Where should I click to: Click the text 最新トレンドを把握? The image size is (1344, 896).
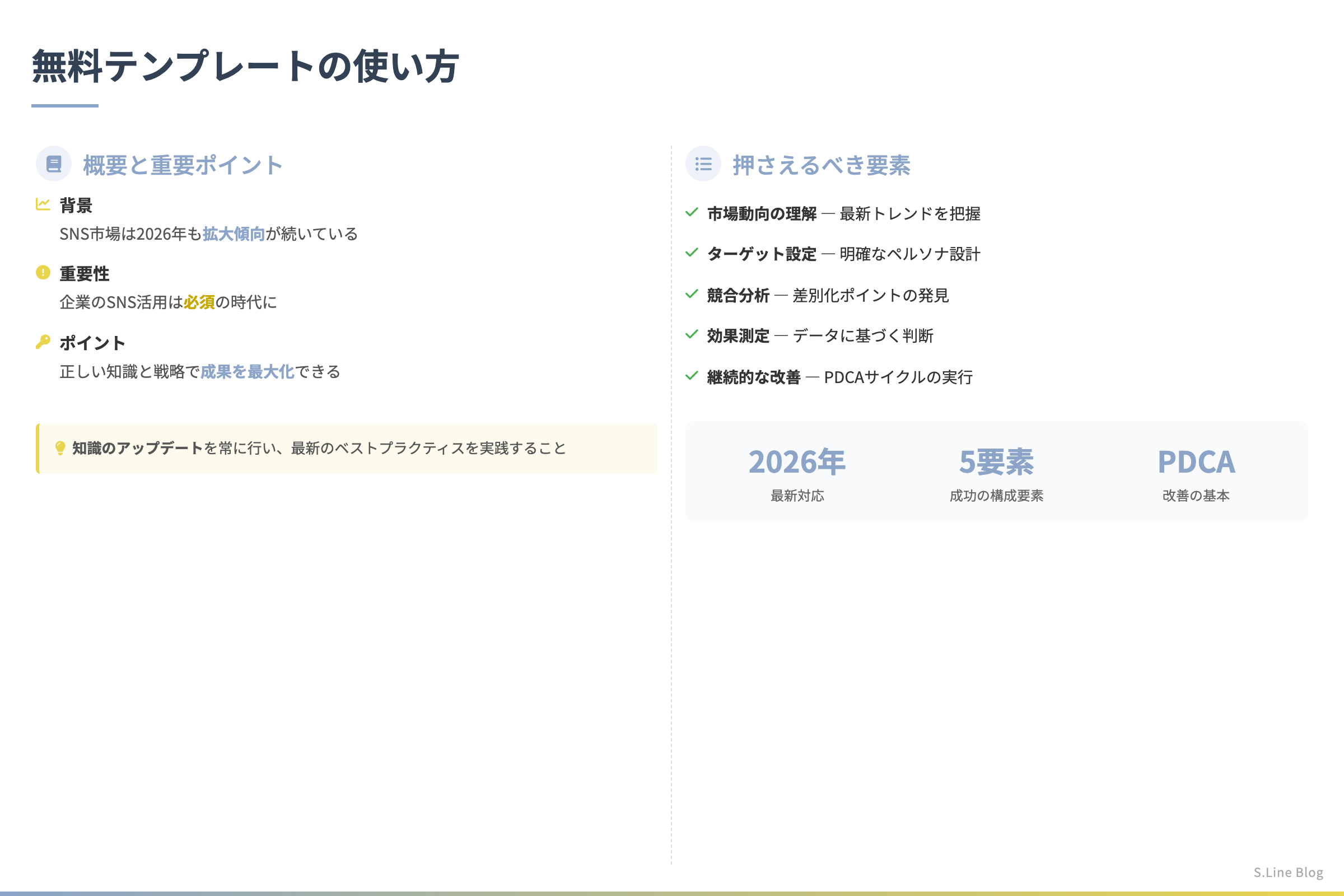point(909,214)
